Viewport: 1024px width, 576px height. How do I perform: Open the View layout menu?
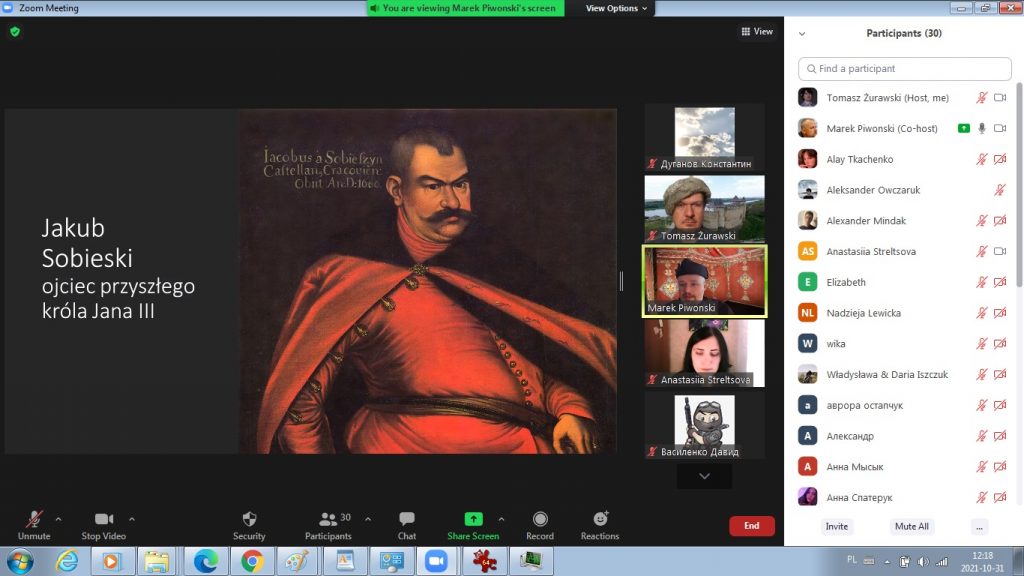tap(757, 32)
